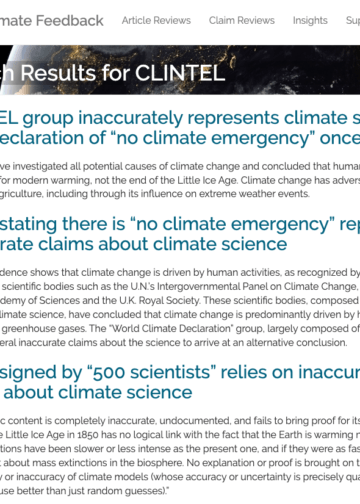Open the Claim Reviews nav item
Screen dimensions: 360x504
click(x=242, y=20)
